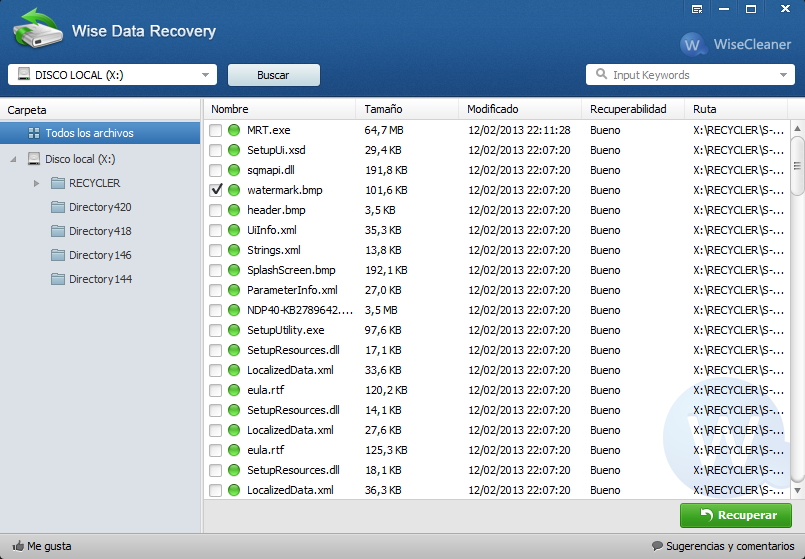Screen dimensions: 805x559
Task: Check the Strings.xml checkbox
Action: pyautogui.click(x=216, y=250)
